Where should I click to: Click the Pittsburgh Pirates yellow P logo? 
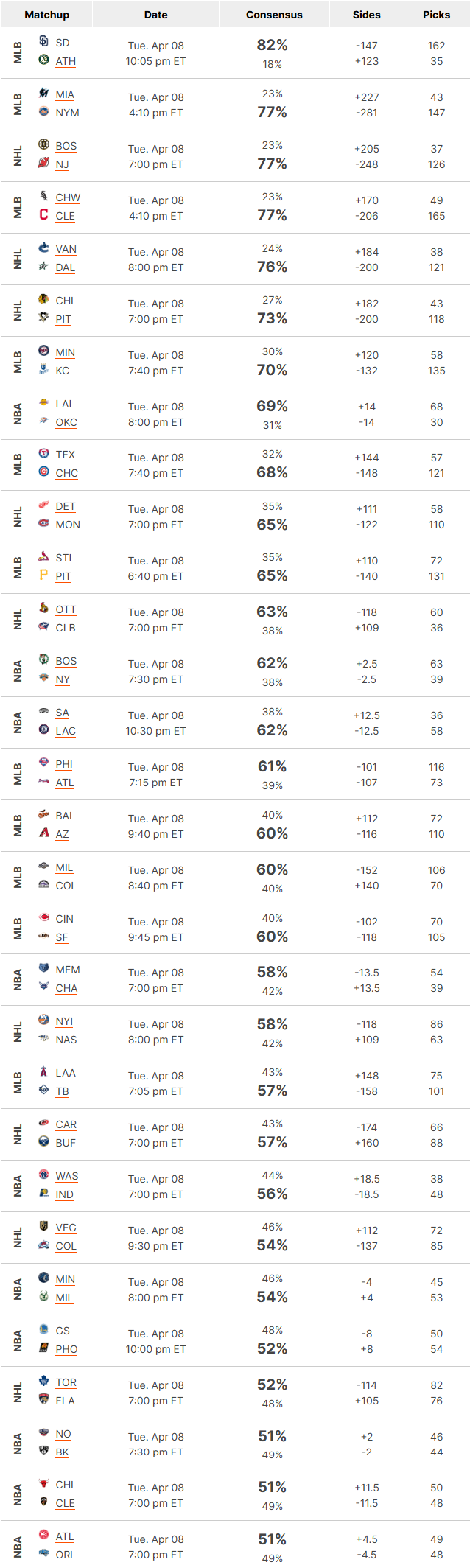click(43, 575)
